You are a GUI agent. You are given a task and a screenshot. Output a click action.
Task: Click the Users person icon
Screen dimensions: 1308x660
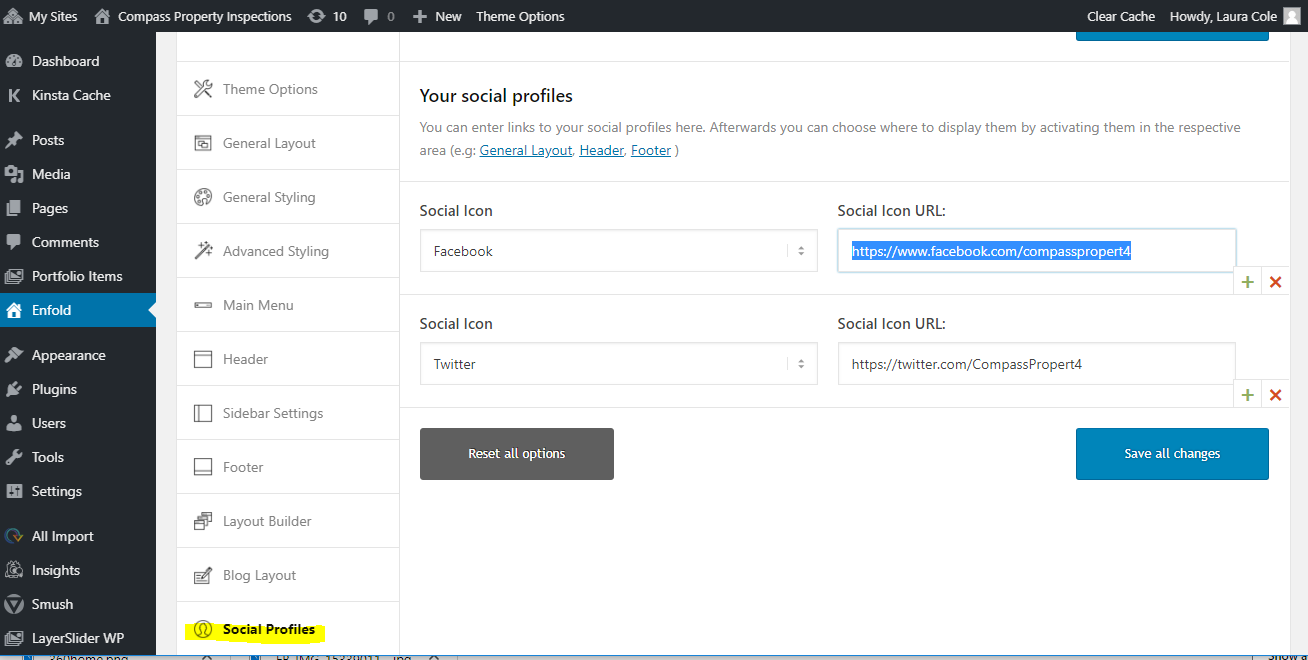pyautogui.click(x=14, y=423)
